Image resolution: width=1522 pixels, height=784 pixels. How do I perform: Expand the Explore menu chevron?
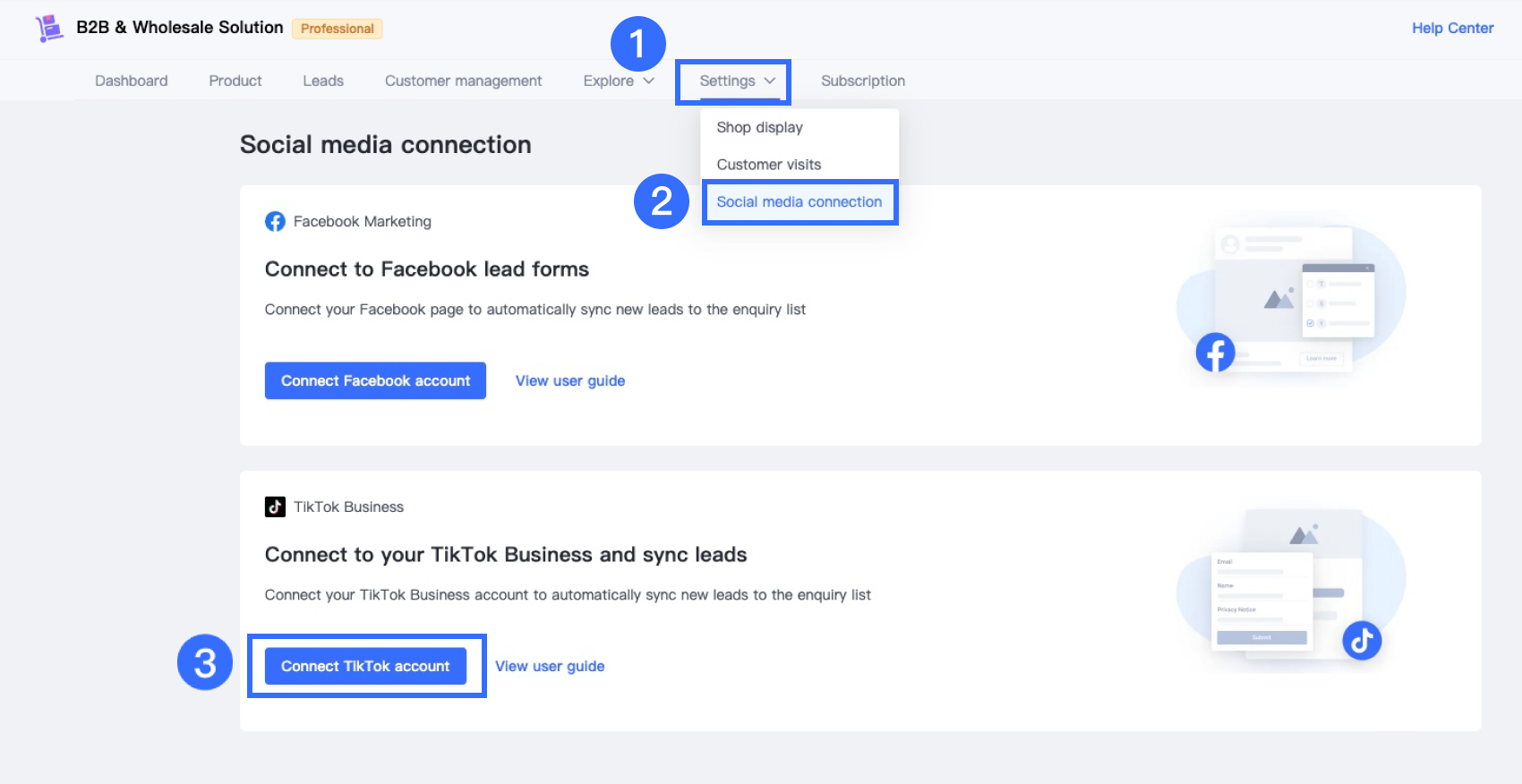pyautogui.click(x=649, y=81)
